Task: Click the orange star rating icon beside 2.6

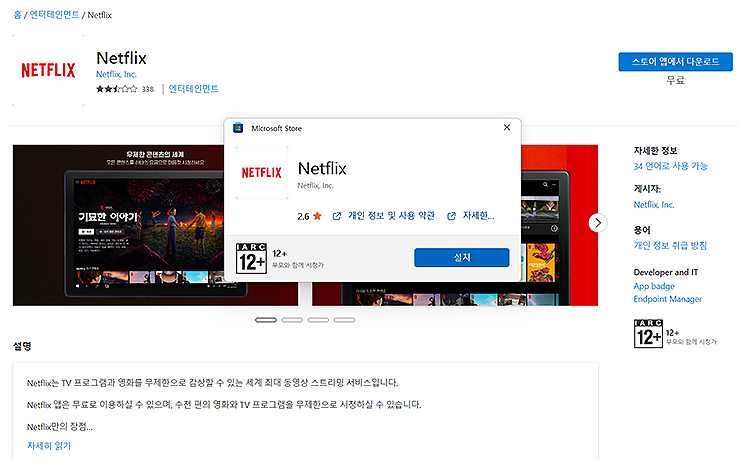Action: point(317,216)
